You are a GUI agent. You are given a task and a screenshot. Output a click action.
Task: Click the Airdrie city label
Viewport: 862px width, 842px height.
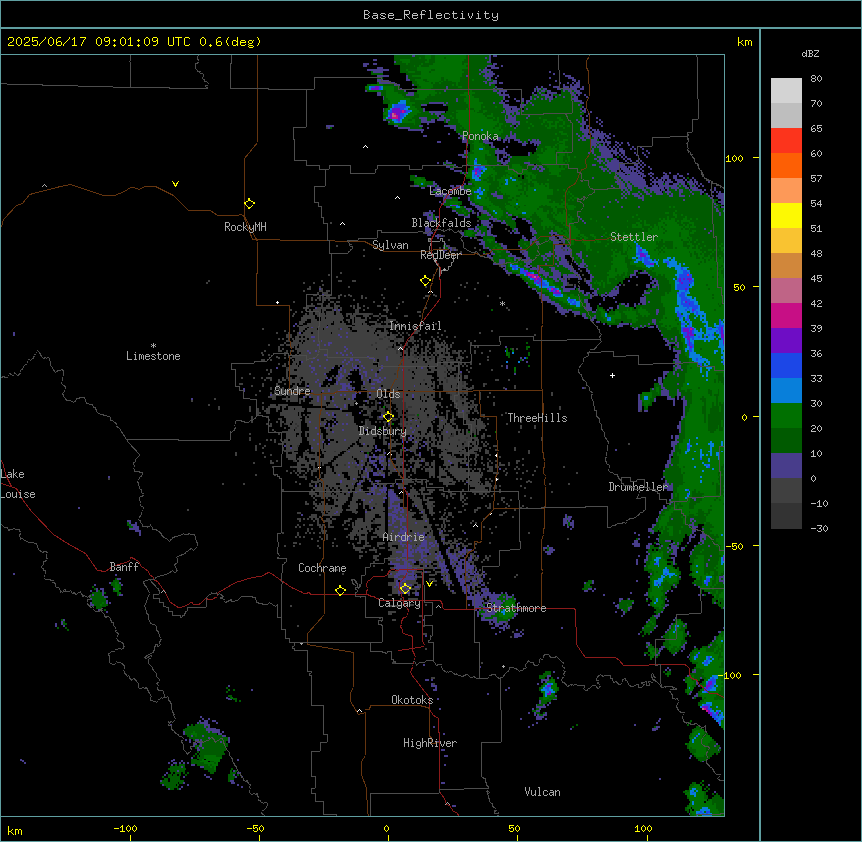404,537
